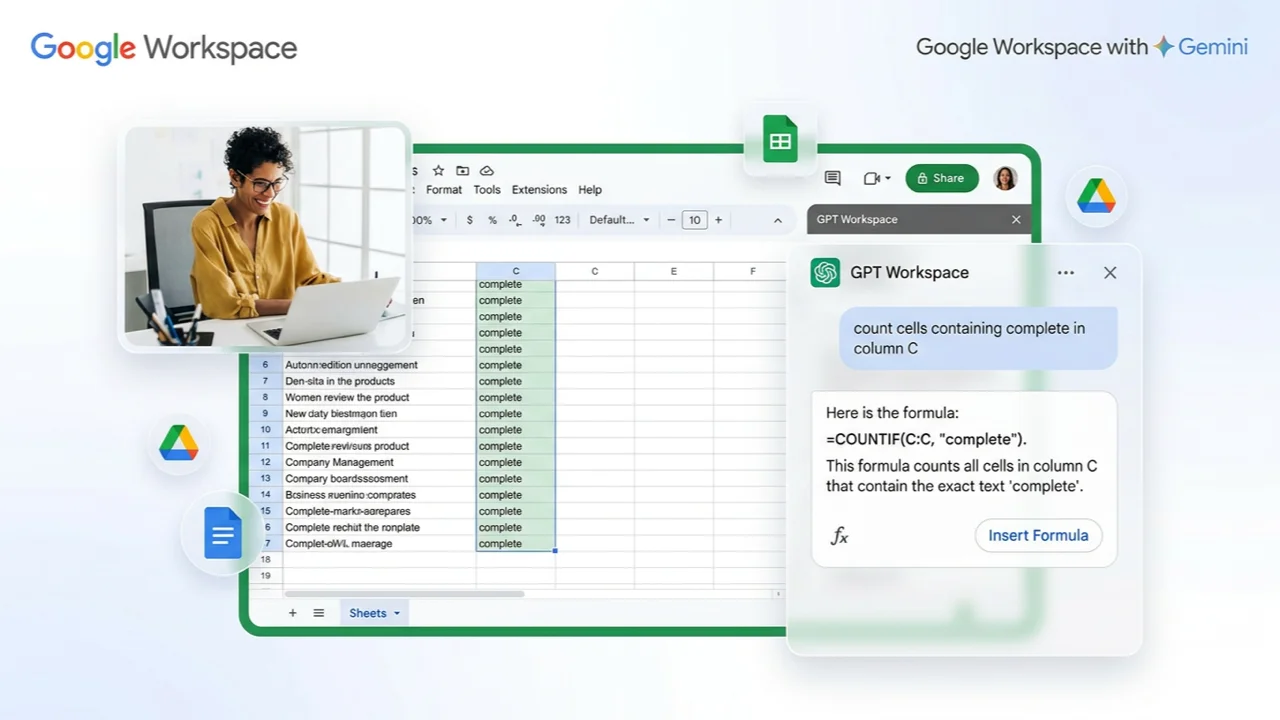Select the column F header
Screen dimensions: 1280x720
(x=753, y=271)
